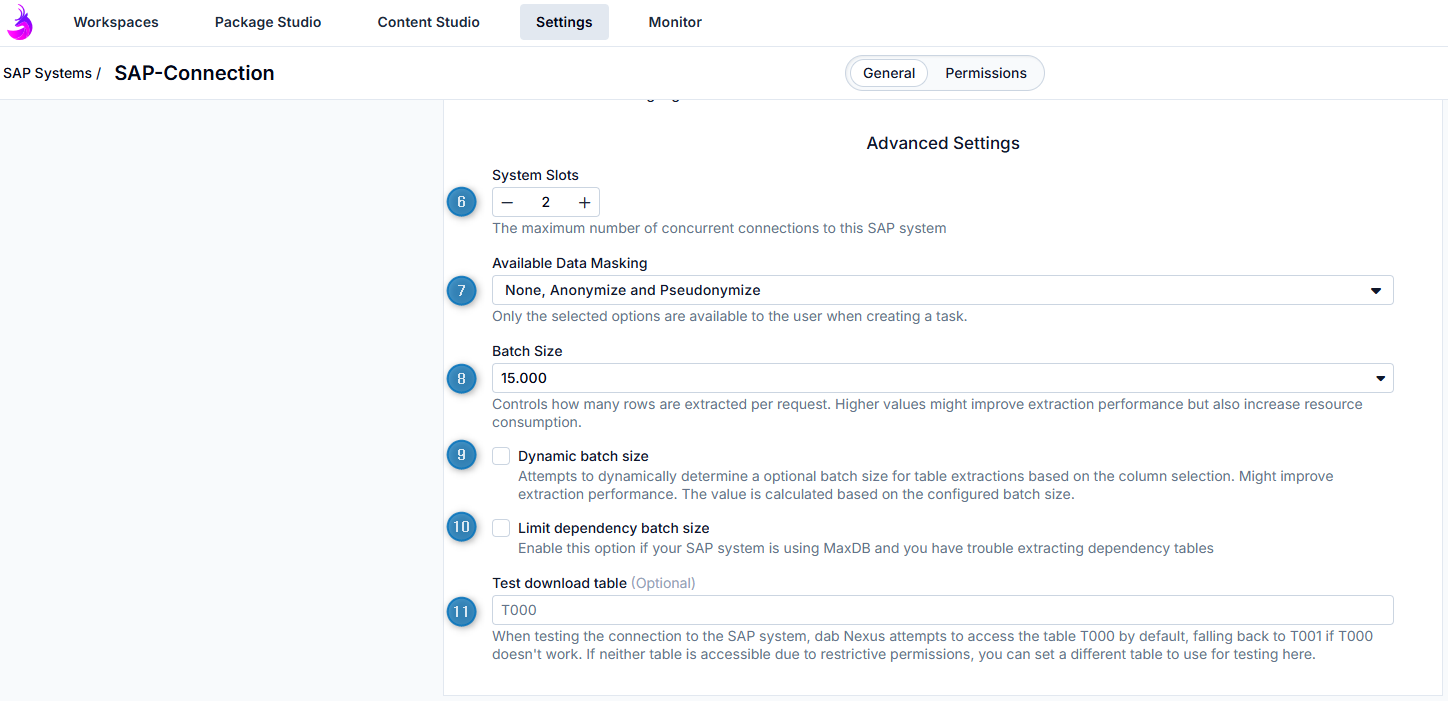Enable the Dynamic batch size checkbox
The height and width of the screenshot is (701, 1448).
tap(501, 456)
